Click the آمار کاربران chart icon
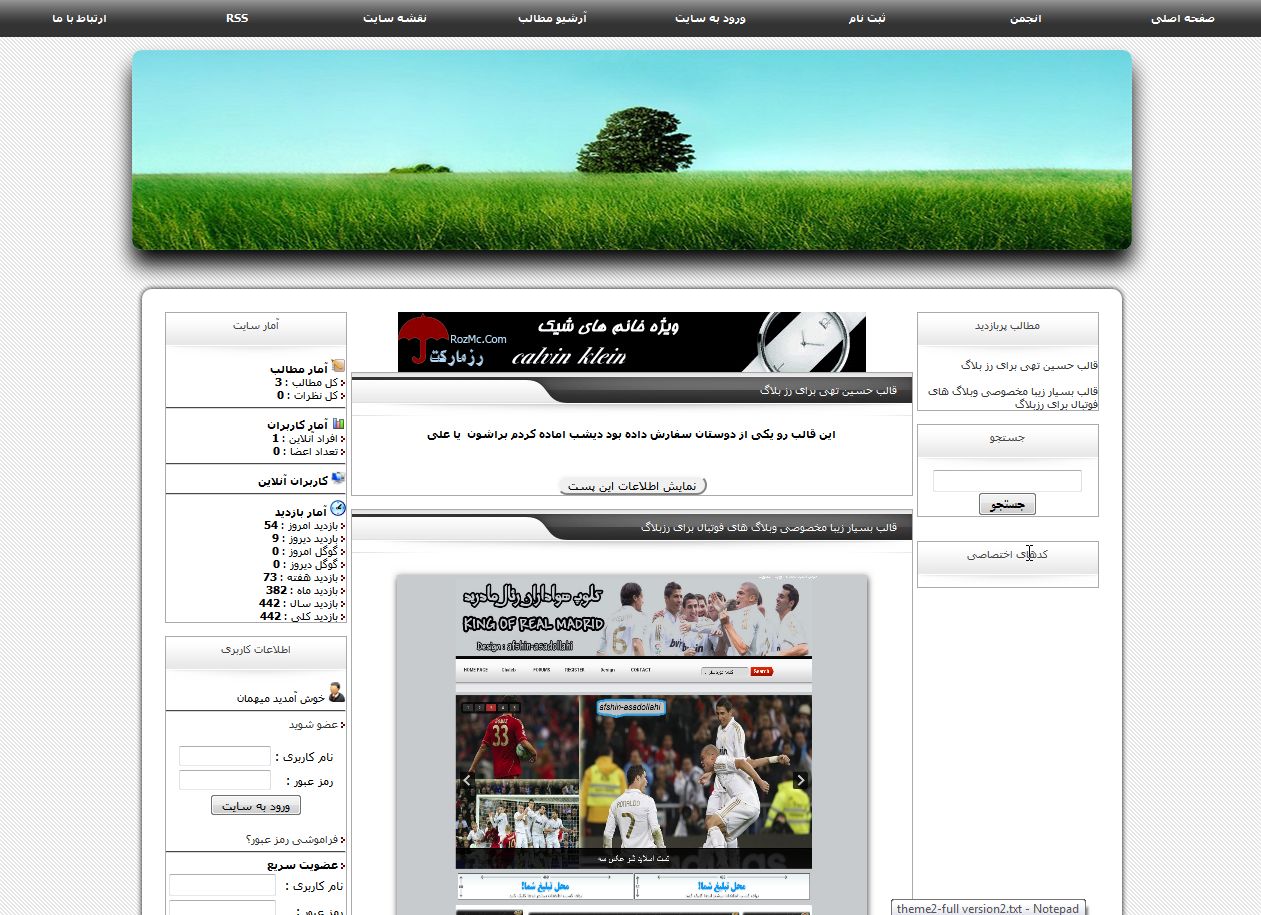Viewport: 1261px width, 915px height. pos(338,423)
